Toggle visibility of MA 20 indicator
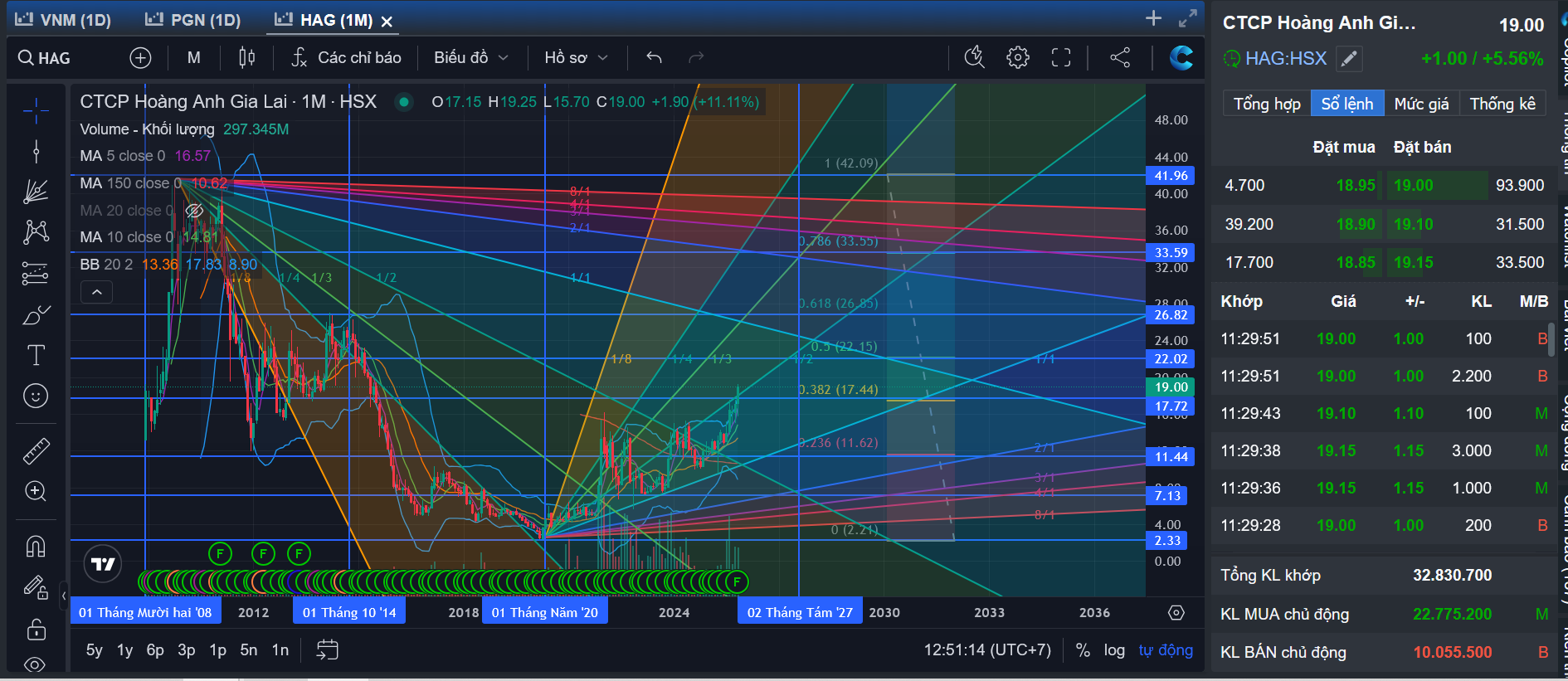The image size is (1568, 681). (194, 211)
